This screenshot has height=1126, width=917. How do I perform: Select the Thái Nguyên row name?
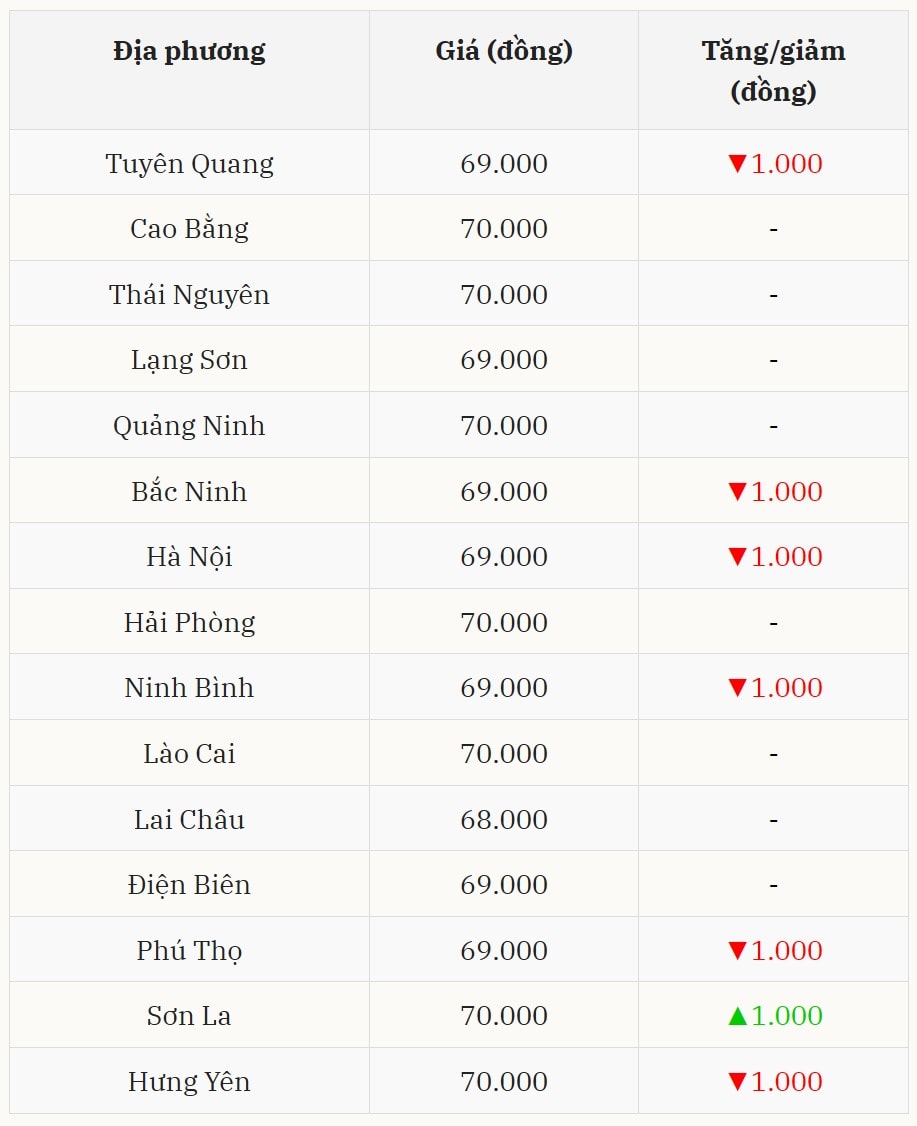(x=189, y=295)
